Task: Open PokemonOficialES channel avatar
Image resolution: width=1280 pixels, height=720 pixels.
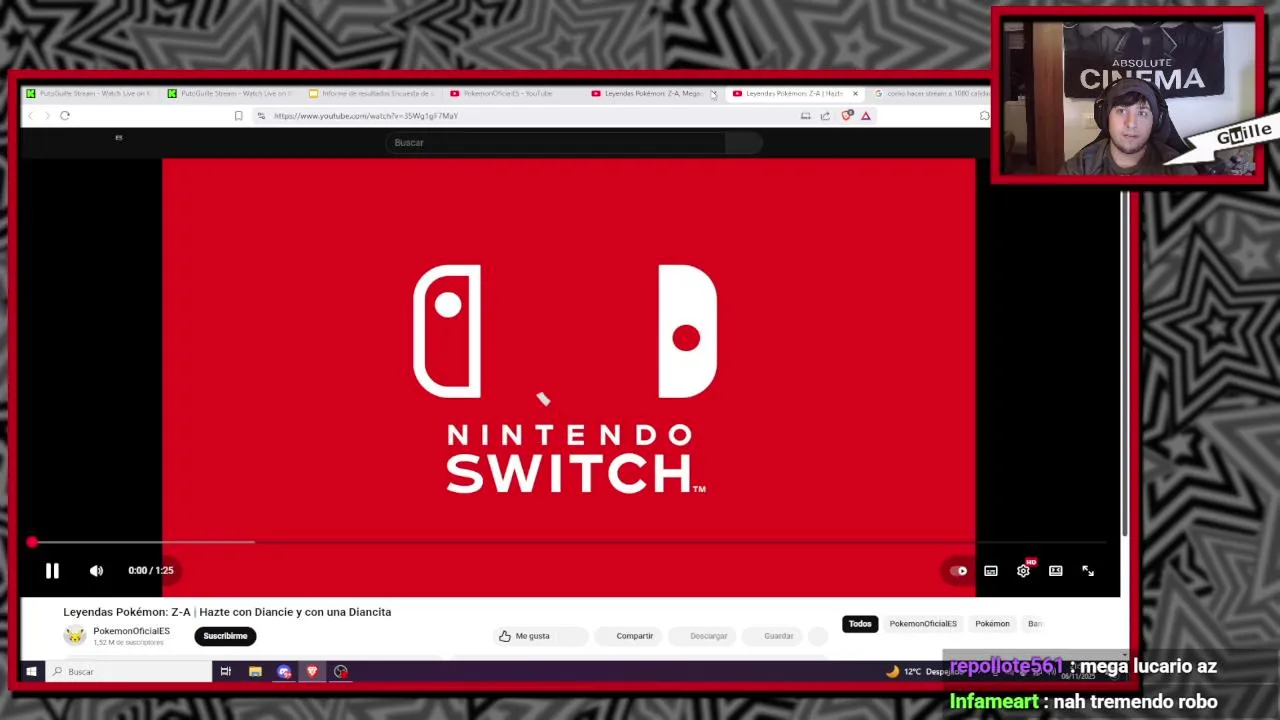Action: tap(75, 636)
